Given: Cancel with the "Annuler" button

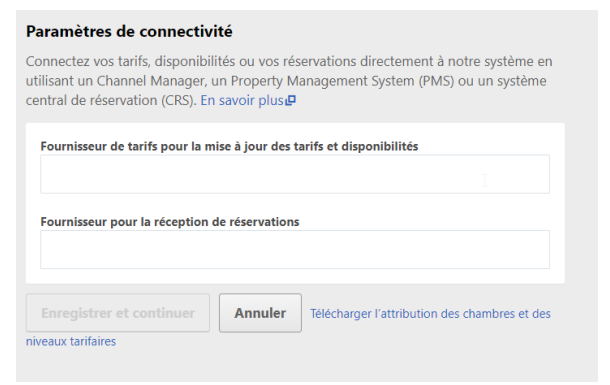Looking at the screenshot, I should coord(260,313).
